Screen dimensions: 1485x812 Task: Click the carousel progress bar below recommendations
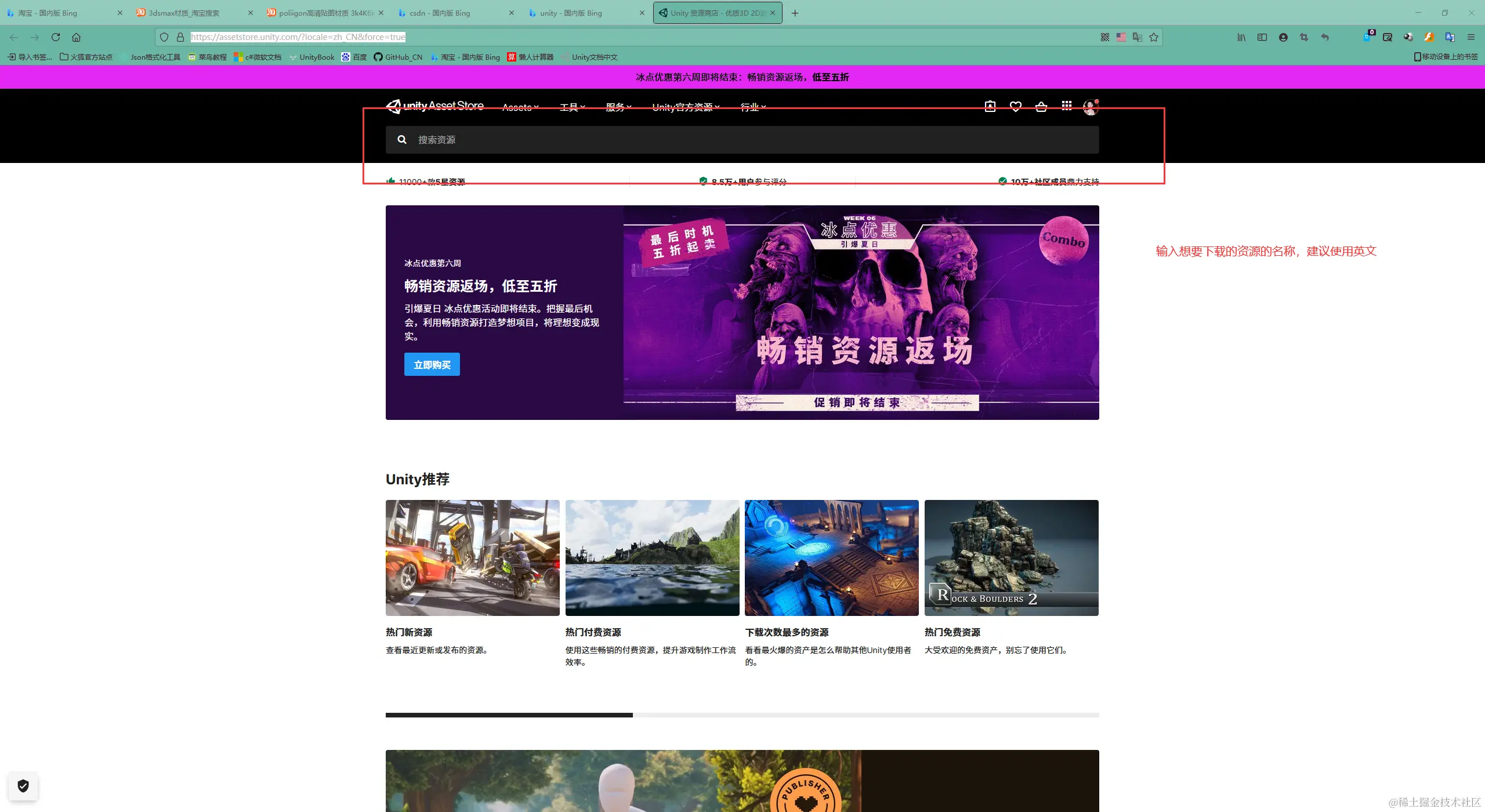[742, 715]
